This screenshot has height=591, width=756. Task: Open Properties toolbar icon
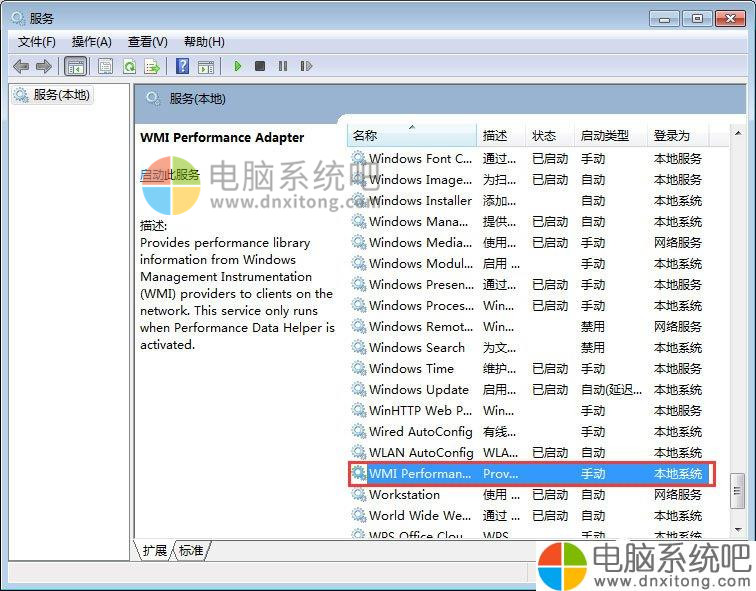coord(105,66)
